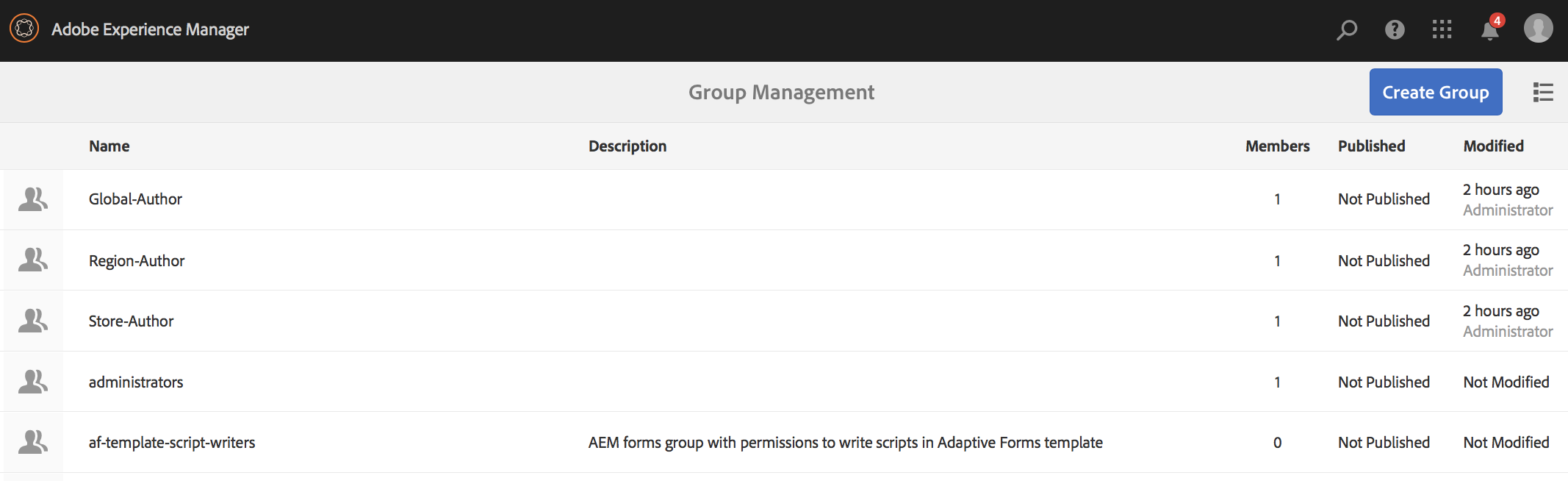The image size is (1568, 481).
Task: Open the Global-Author group name
Action: point(135,199)
